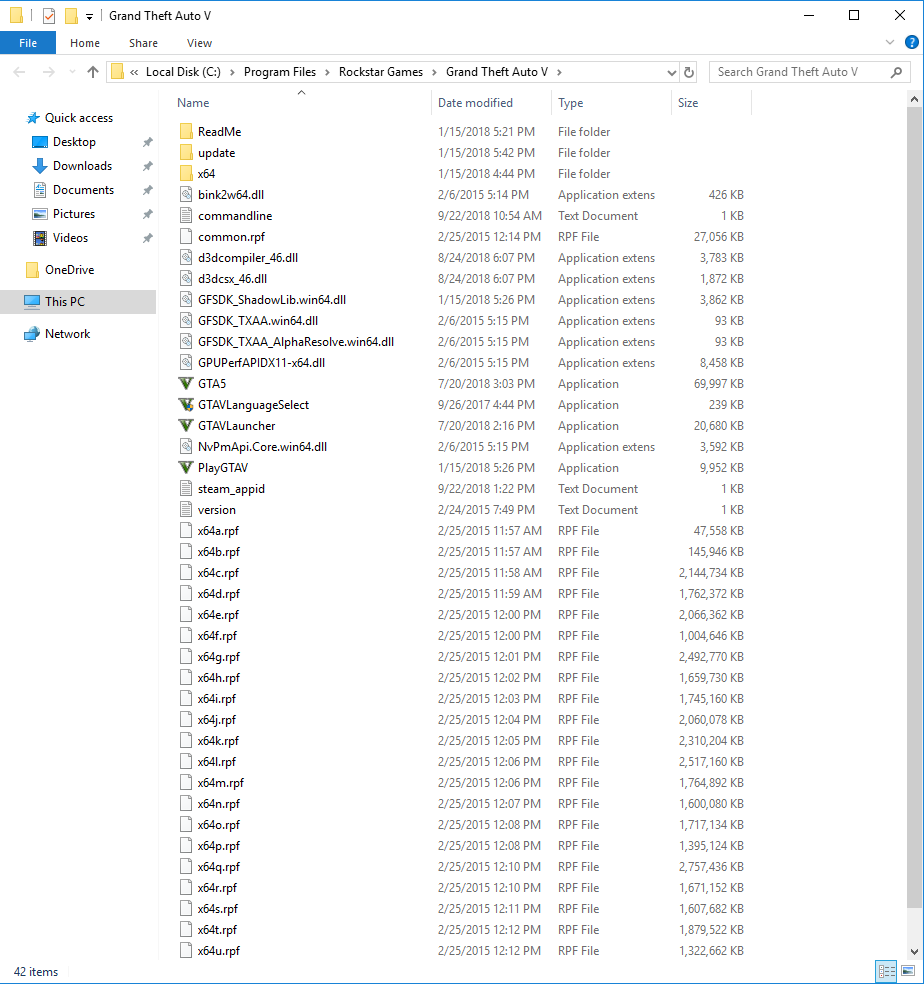
Task: Click the Back navigation arrow
Action: (x=19, y=72)
